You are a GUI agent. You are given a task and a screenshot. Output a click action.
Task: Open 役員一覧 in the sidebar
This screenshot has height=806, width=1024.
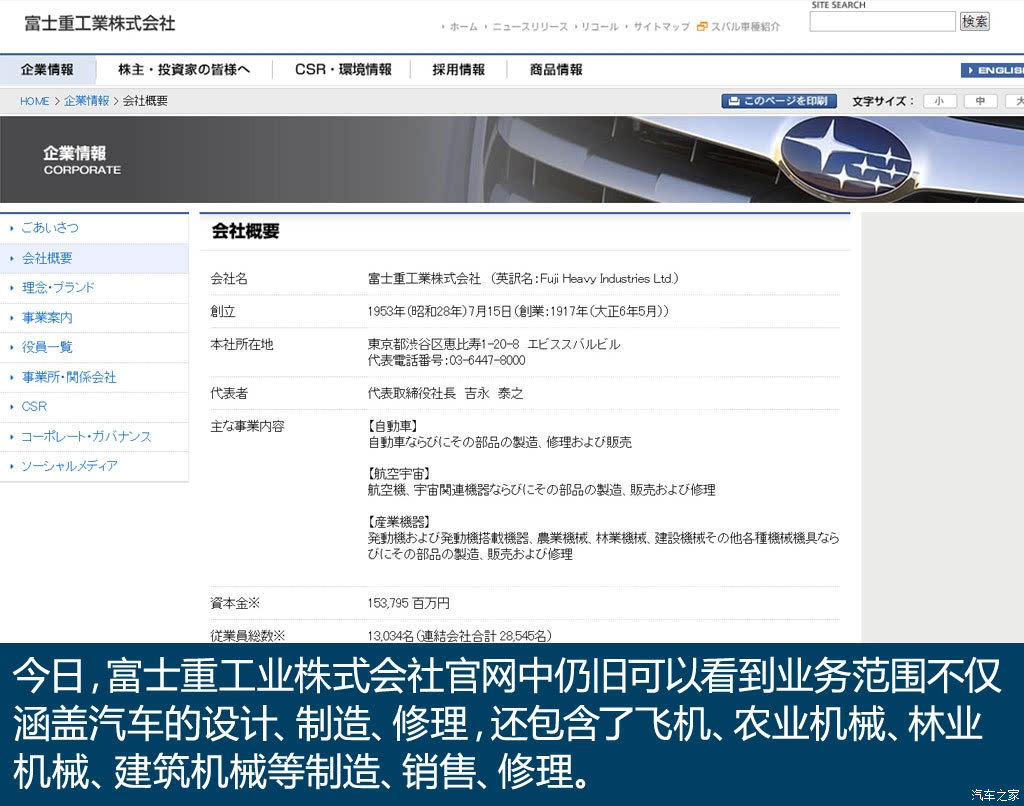point(47,347)
